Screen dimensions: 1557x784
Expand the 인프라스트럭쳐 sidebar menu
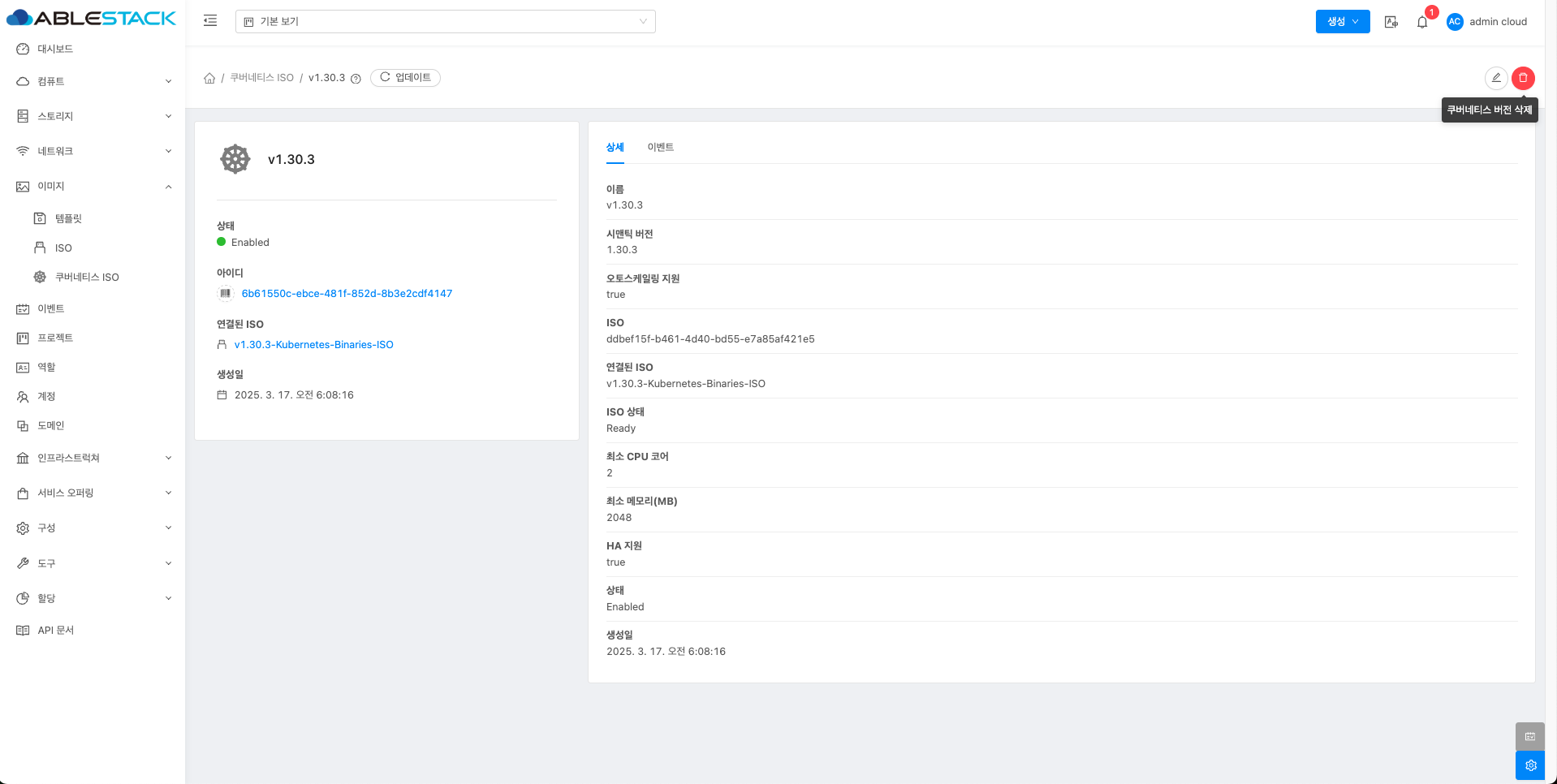coord(93,458)
